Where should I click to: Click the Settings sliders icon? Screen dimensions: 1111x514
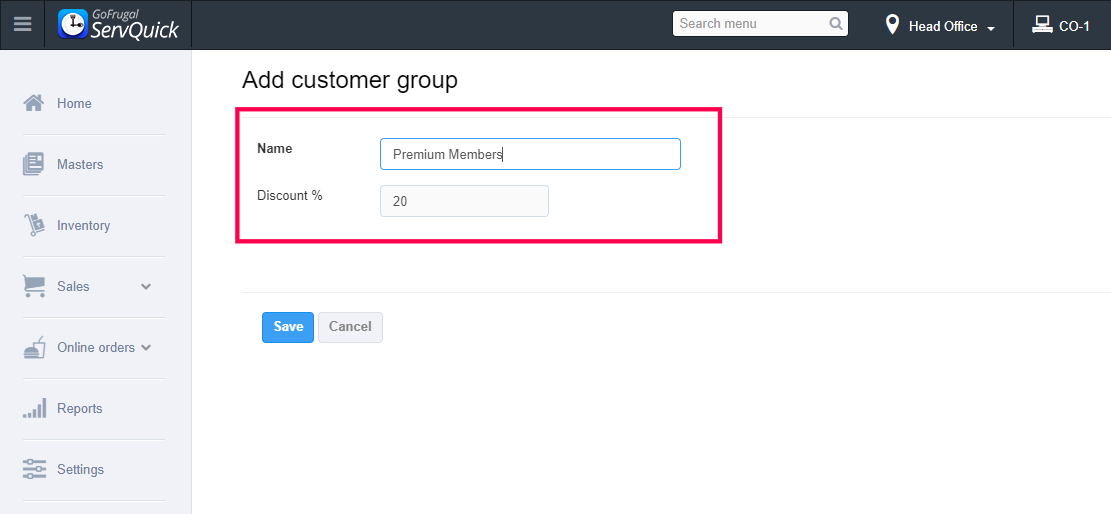coord(34,469)
